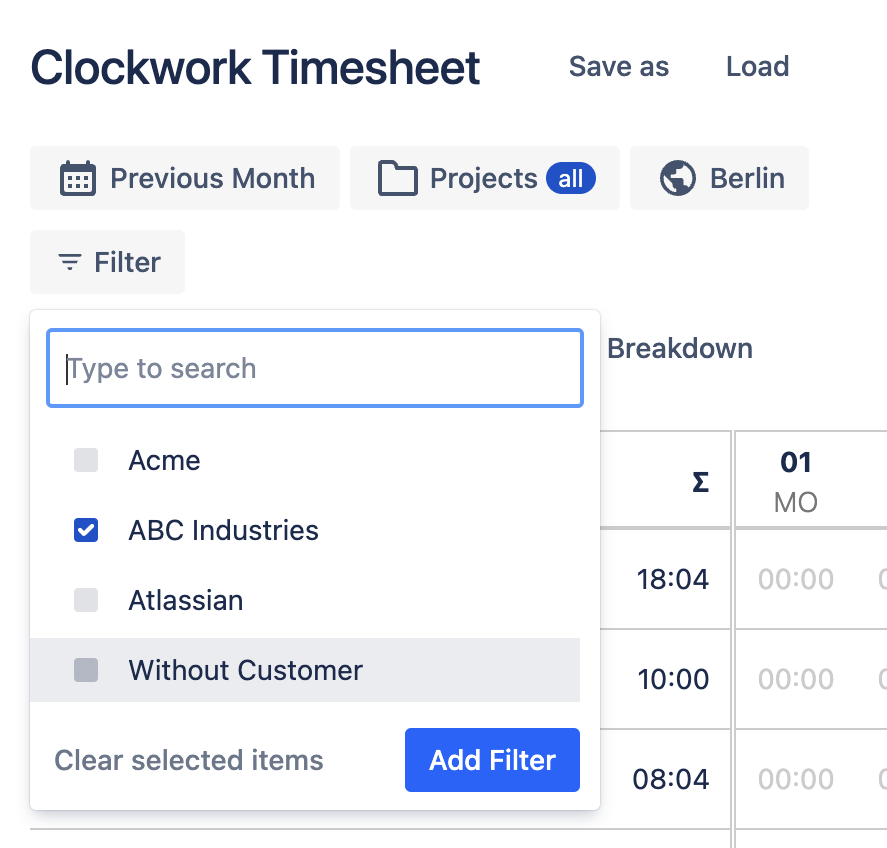The width and height of the screenshot is (887, 848).
Task: Open the Projects selector dropdown
Action: coord(484,179)
